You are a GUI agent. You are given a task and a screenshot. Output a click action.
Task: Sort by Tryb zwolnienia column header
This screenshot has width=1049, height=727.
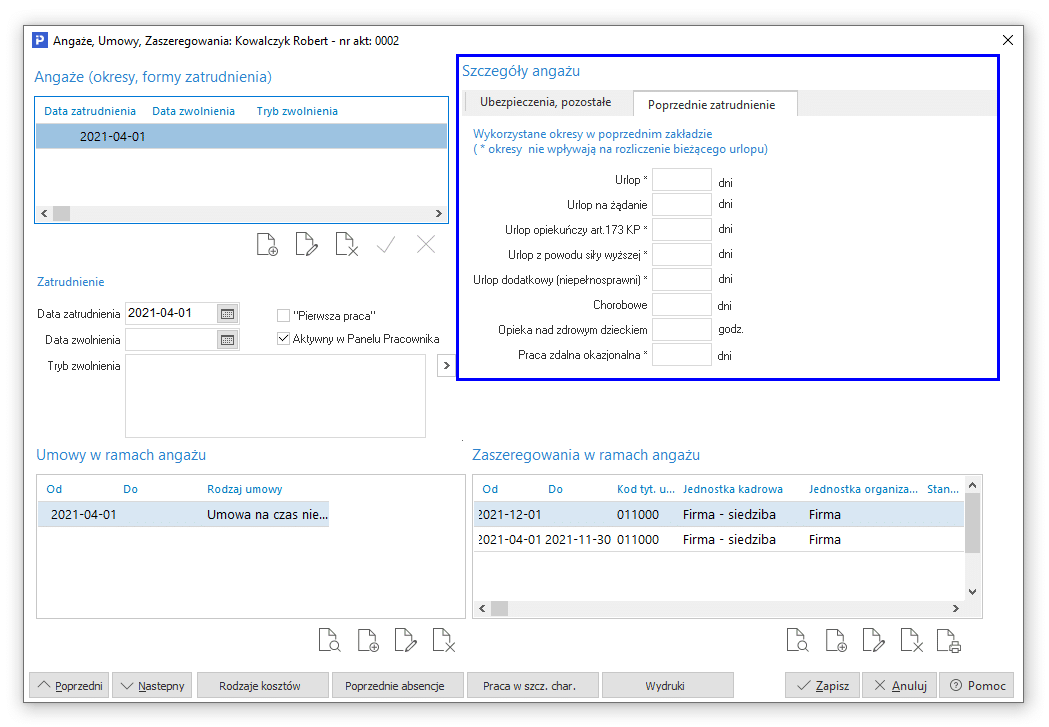tap(297, 111)
